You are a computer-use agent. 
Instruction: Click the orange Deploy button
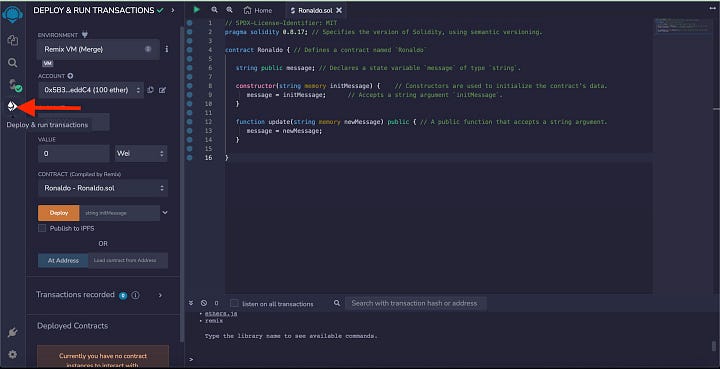coord(59,213)
